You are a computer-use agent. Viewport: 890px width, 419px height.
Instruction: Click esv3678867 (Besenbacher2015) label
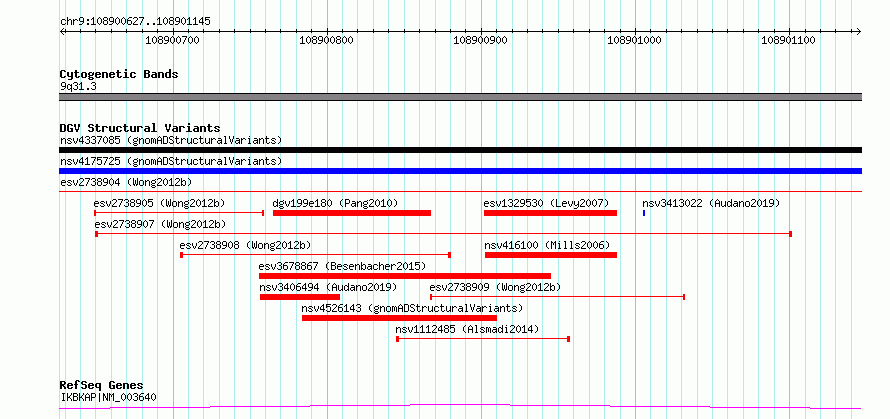(x=342, y=266)
